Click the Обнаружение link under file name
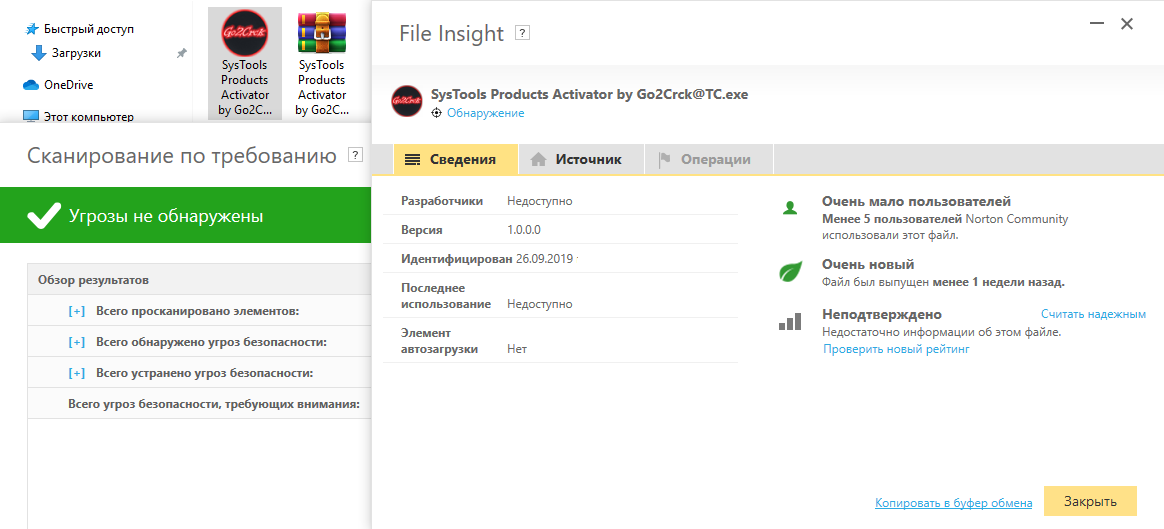 pos(485,113)
